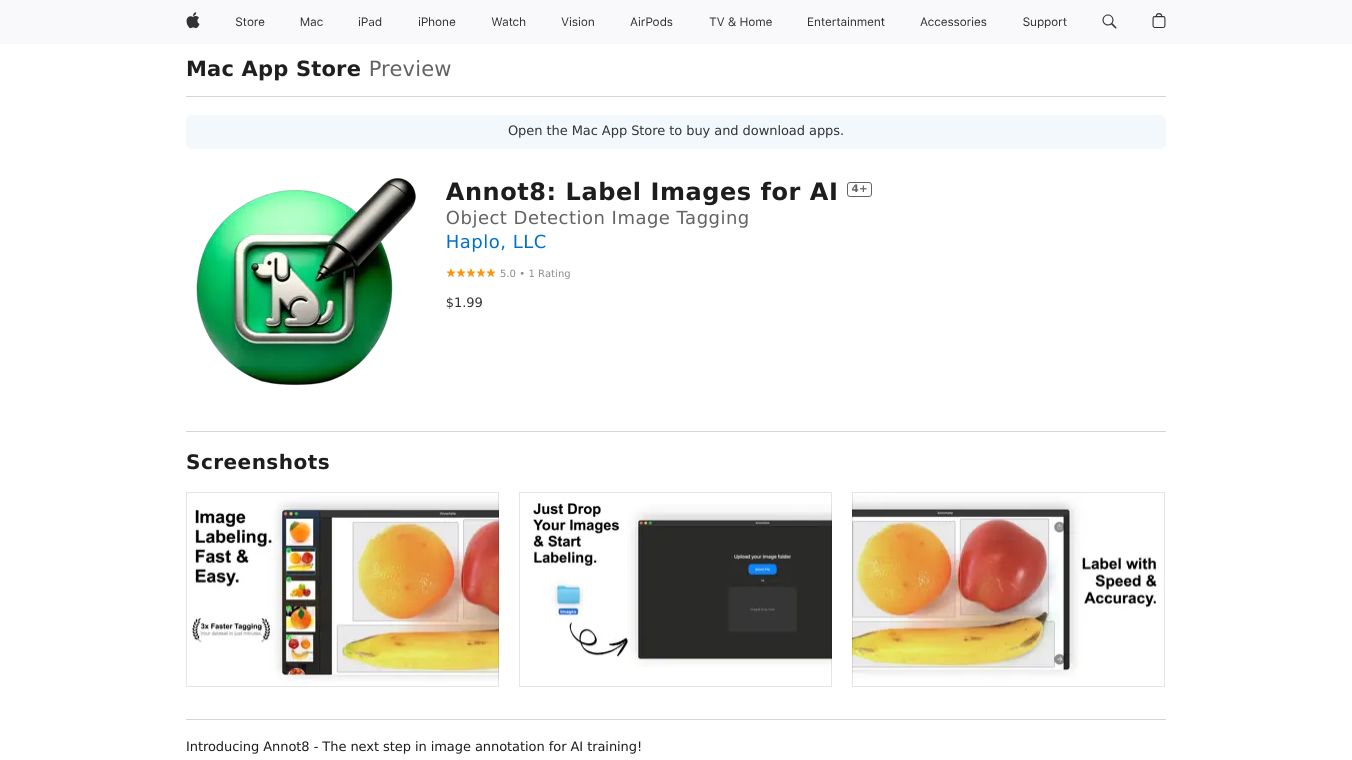This screenshot has width=1352, height=760.
Task: Open the Mac menu item
Action: click(311, 22)
